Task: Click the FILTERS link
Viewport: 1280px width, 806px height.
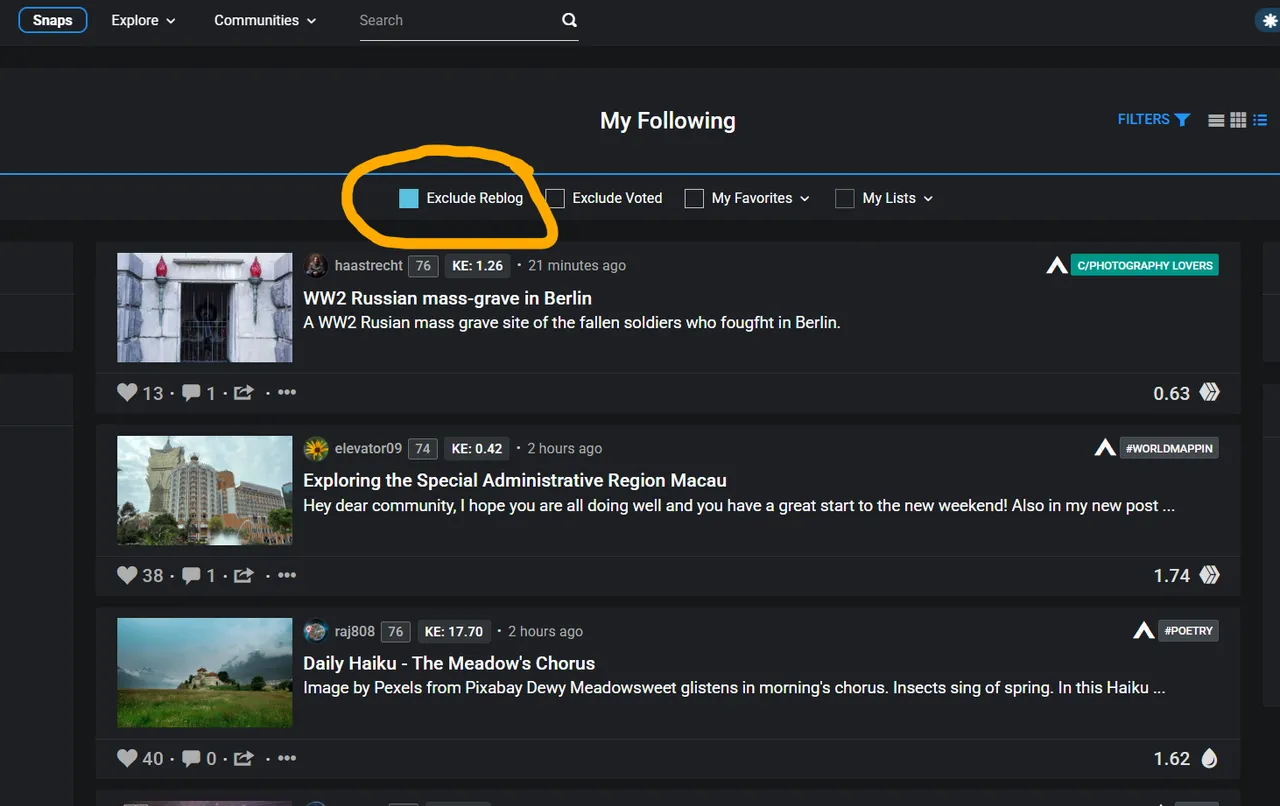Action: (x=1143, y=119)
